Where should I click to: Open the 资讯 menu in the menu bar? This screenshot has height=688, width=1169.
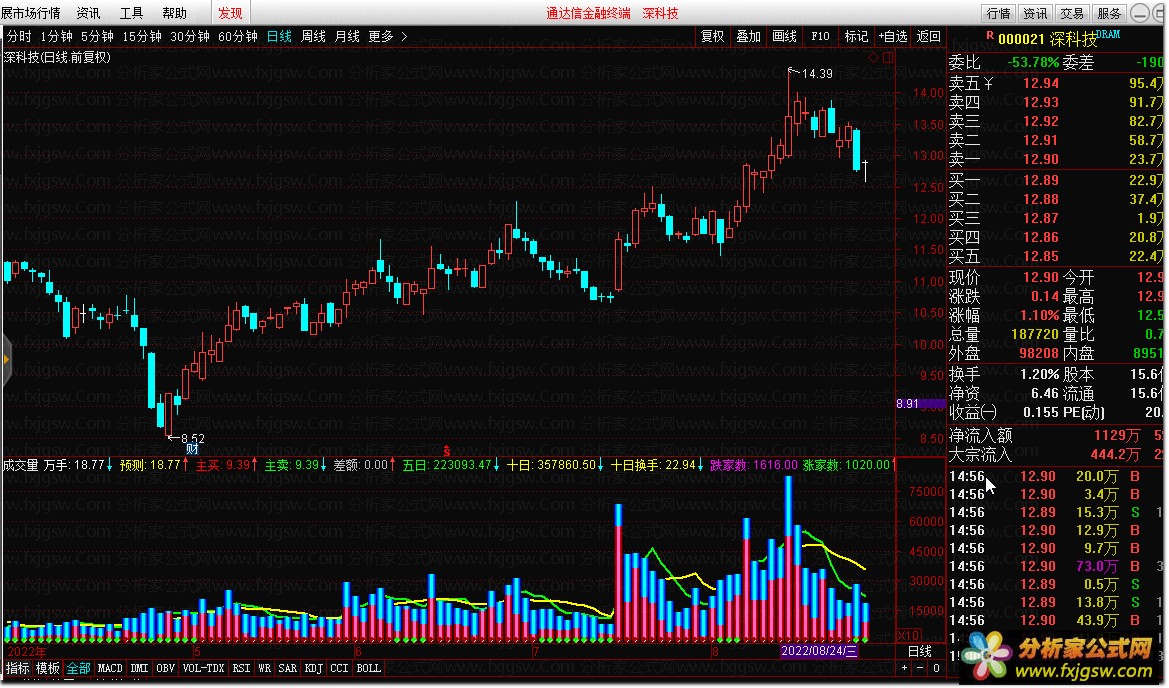(x=88, y=13)
